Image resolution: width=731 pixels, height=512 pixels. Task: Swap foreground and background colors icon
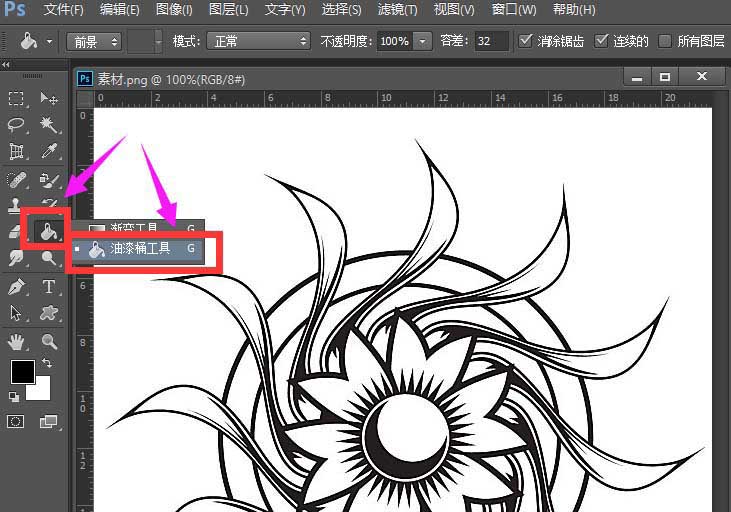(x=47, y=363)
